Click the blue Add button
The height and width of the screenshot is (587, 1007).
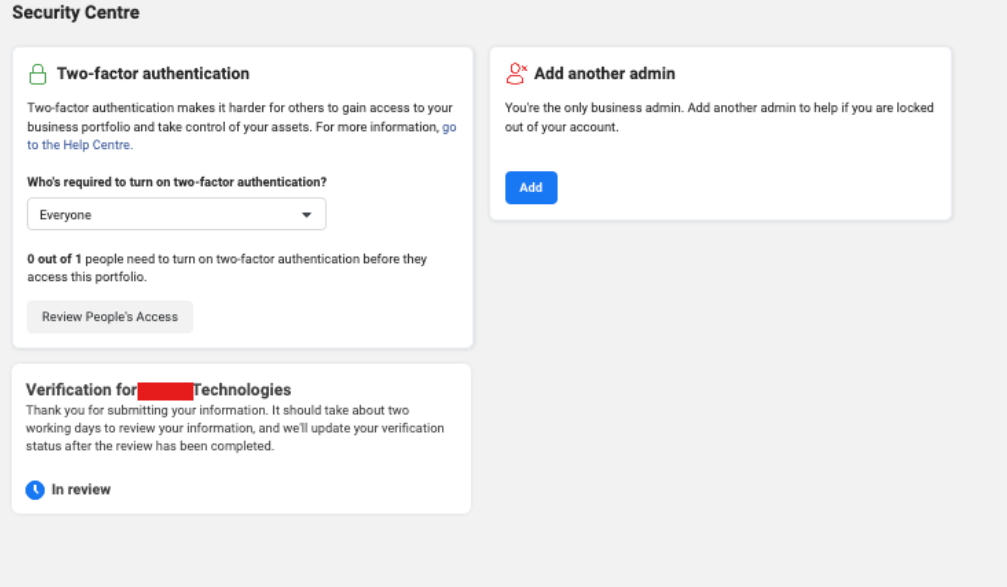pos(531,188)
